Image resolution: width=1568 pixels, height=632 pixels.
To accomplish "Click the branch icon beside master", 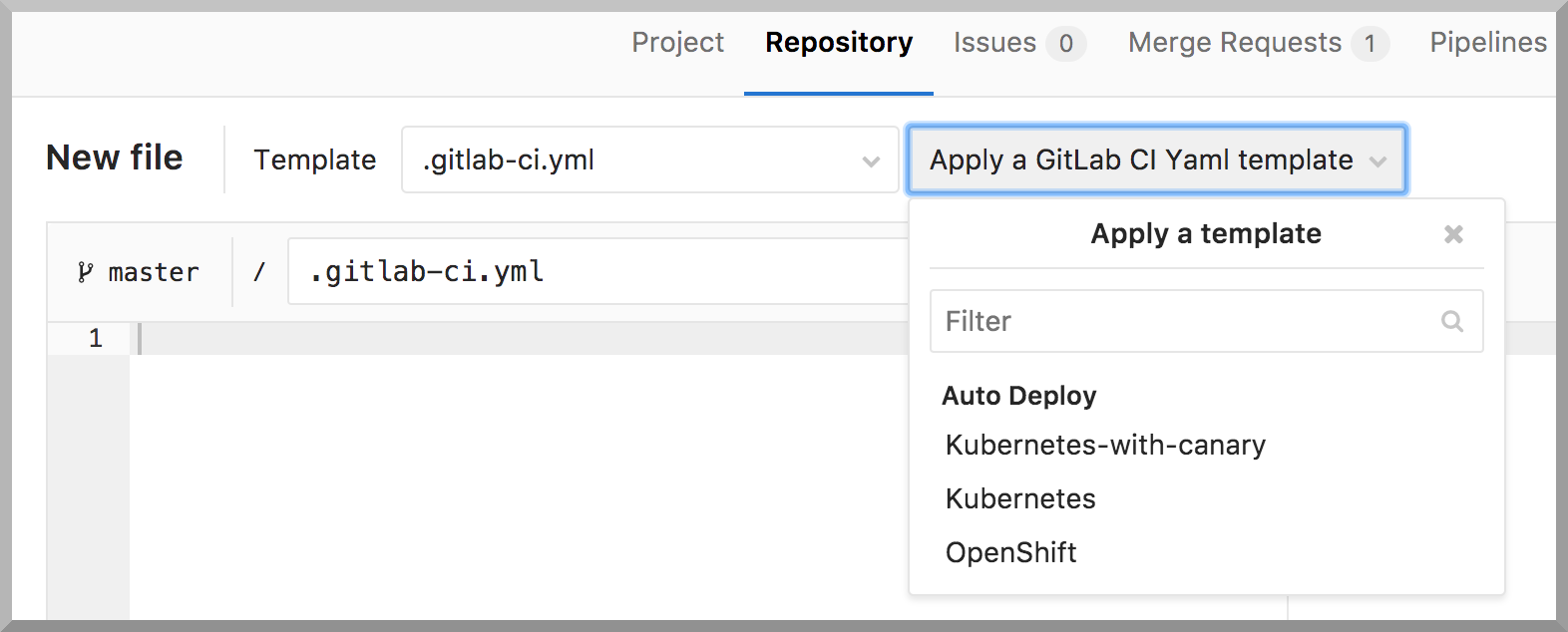I will point(86,272).
